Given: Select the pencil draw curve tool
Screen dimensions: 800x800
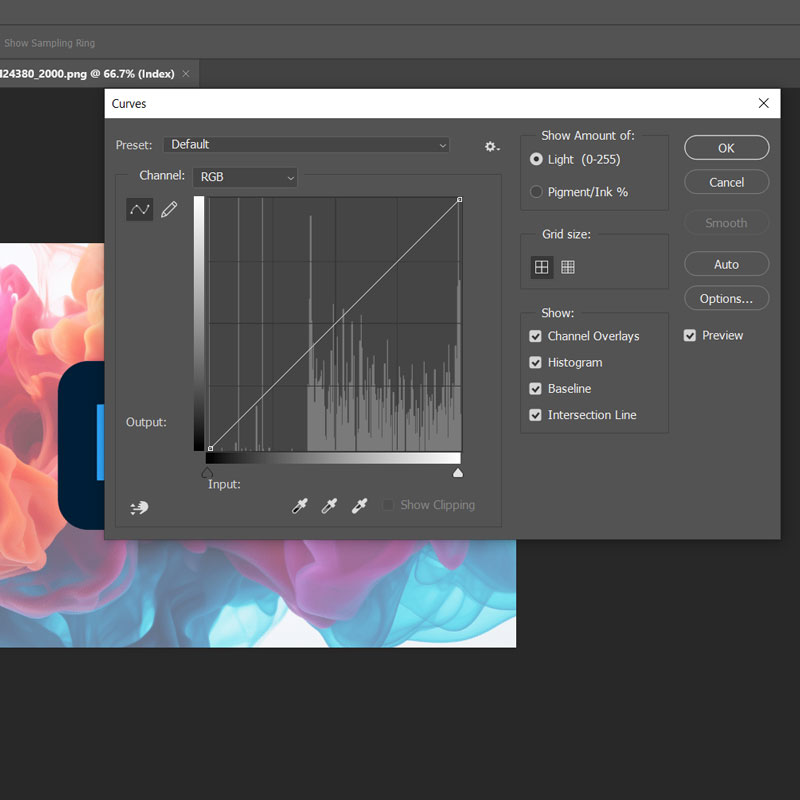Looking at the screenshot, I should click(x=169, y=209).
